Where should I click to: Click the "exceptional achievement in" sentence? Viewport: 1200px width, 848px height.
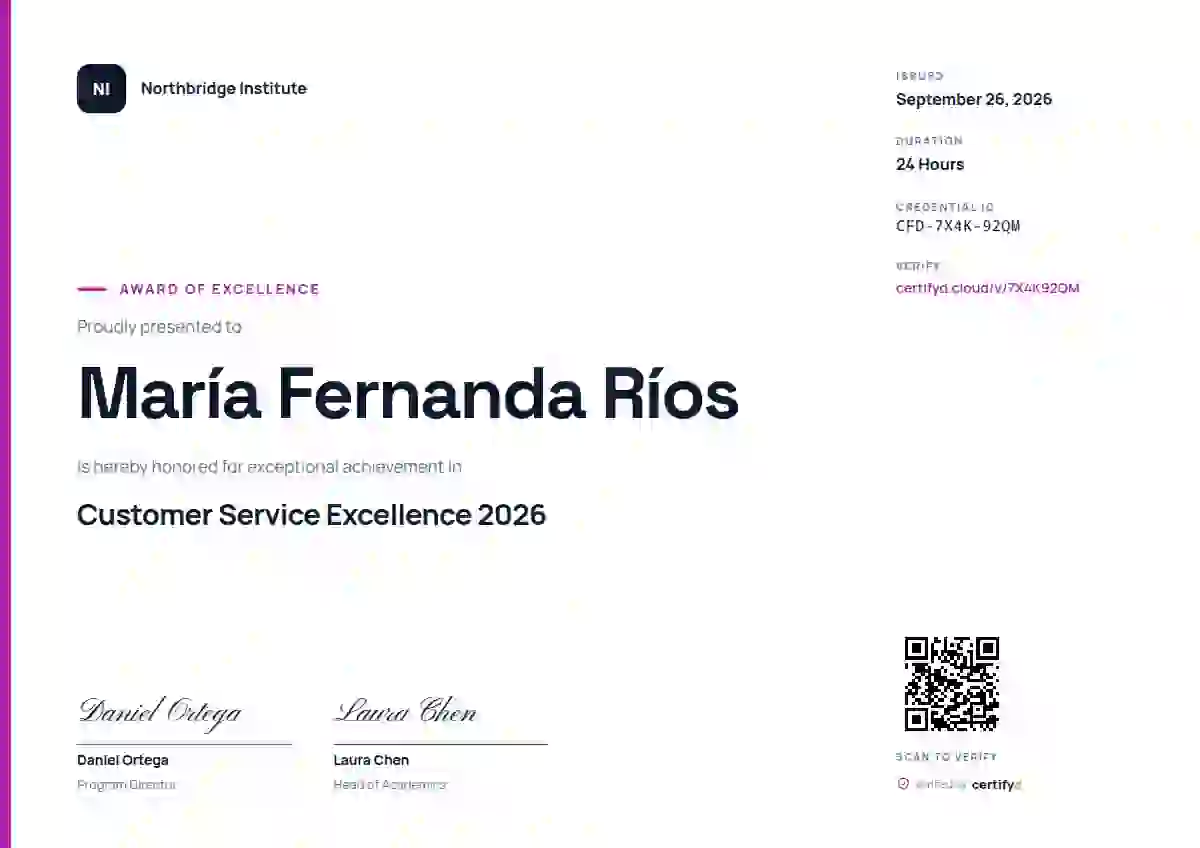(269, 466)
